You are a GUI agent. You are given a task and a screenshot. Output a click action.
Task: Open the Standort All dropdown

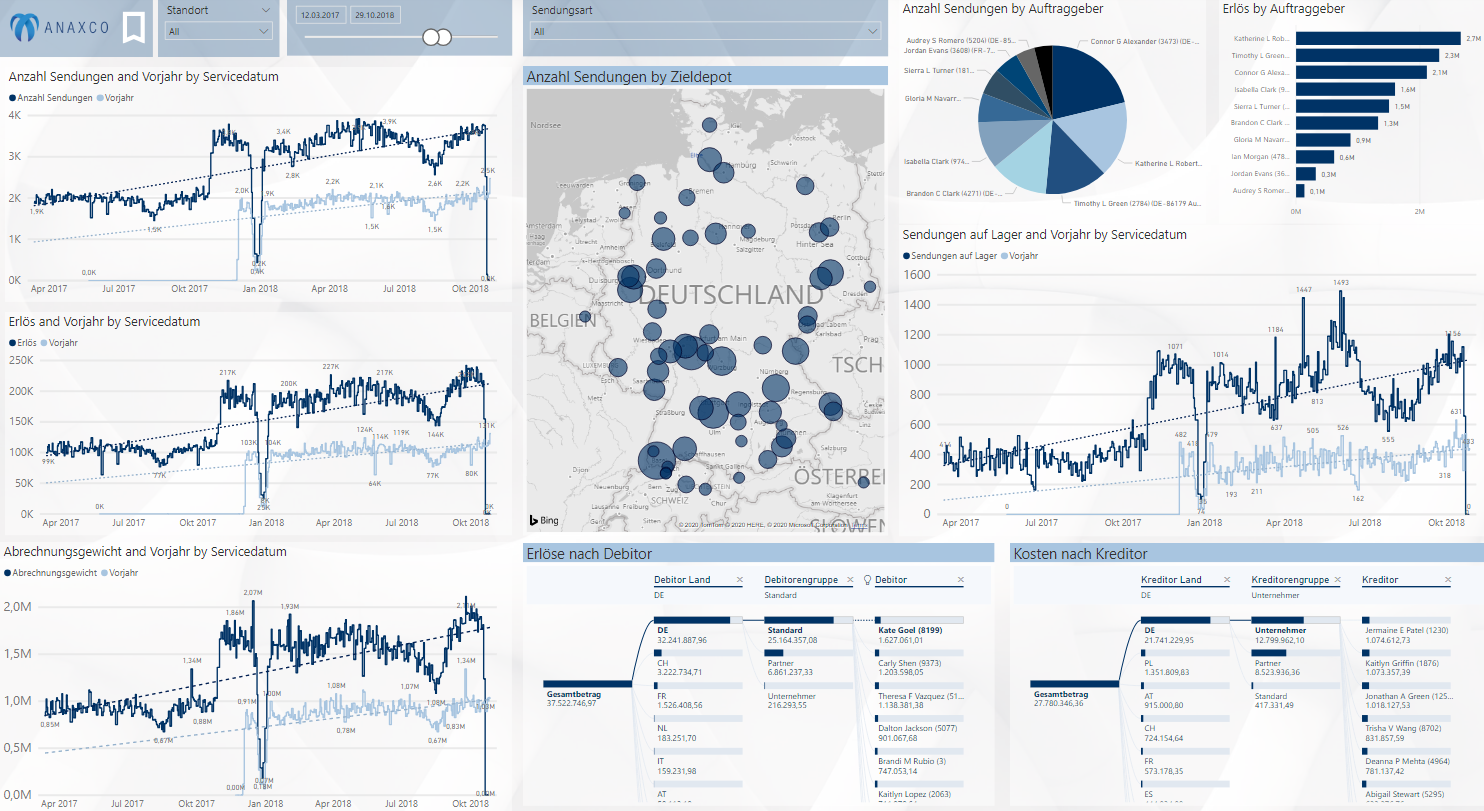pos(219,31)
